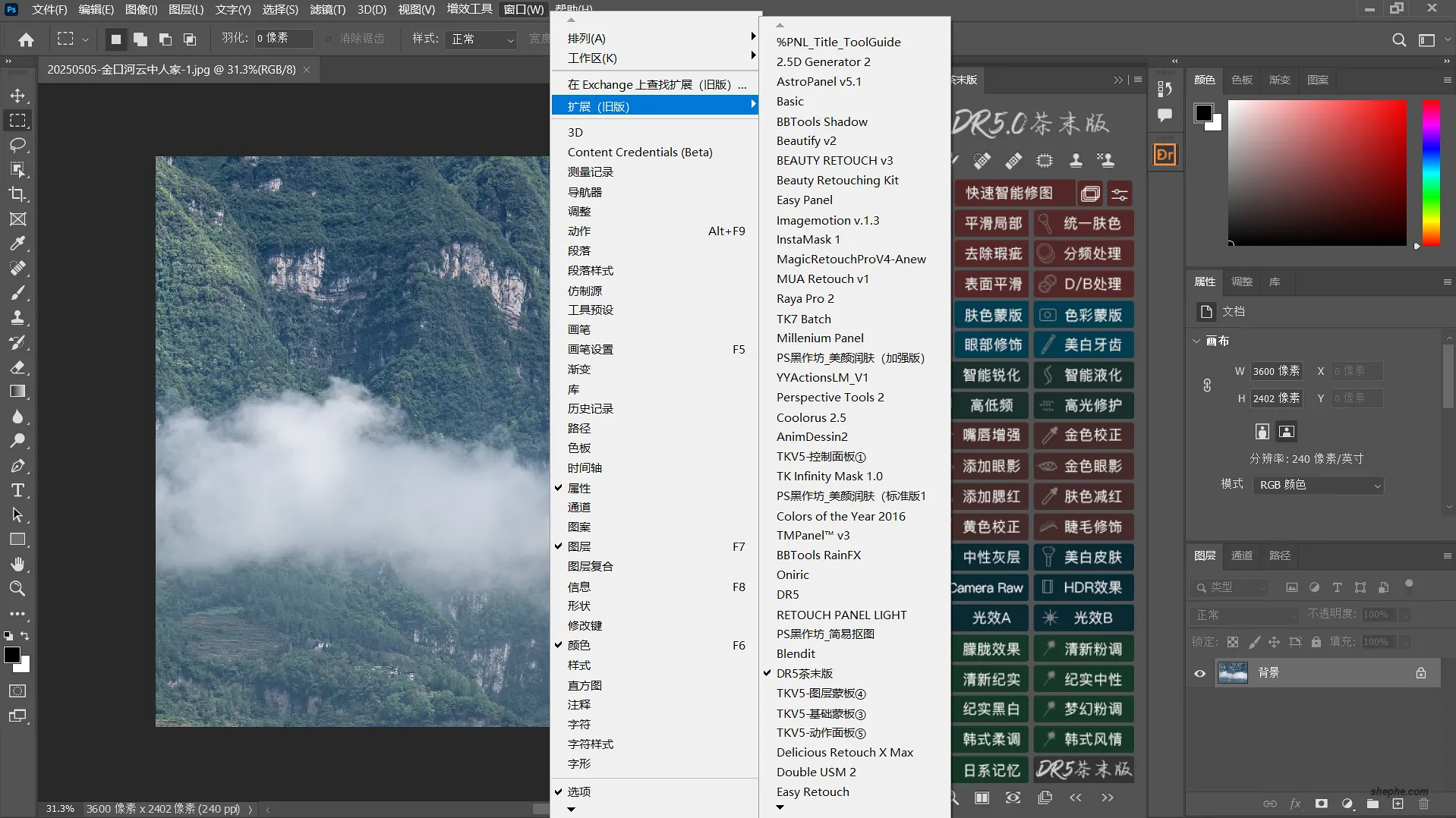Select the Move tool at top of toolbar

(x=19, y=96)
